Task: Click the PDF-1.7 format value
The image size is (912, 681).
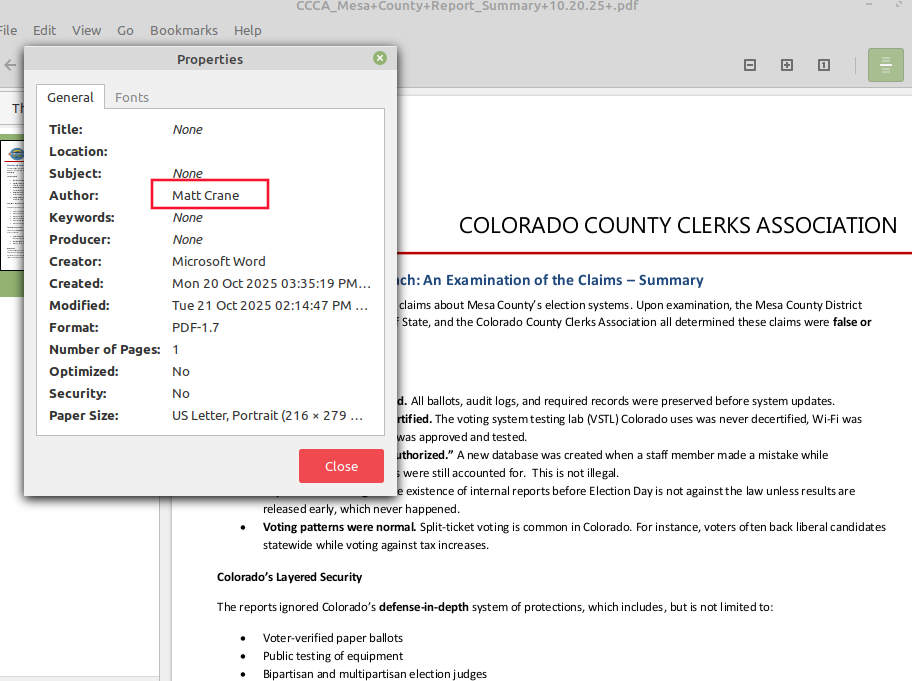Action: click(x=195, y=327)
